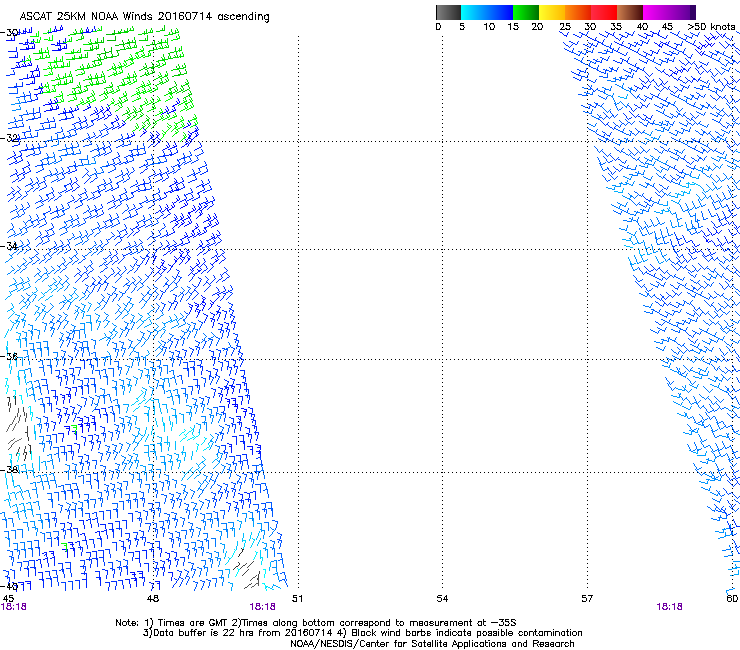Select the magenta 40-45 knots legend color
The width and height of the screenshot is (740, 650).
click(x=656, y=12)
